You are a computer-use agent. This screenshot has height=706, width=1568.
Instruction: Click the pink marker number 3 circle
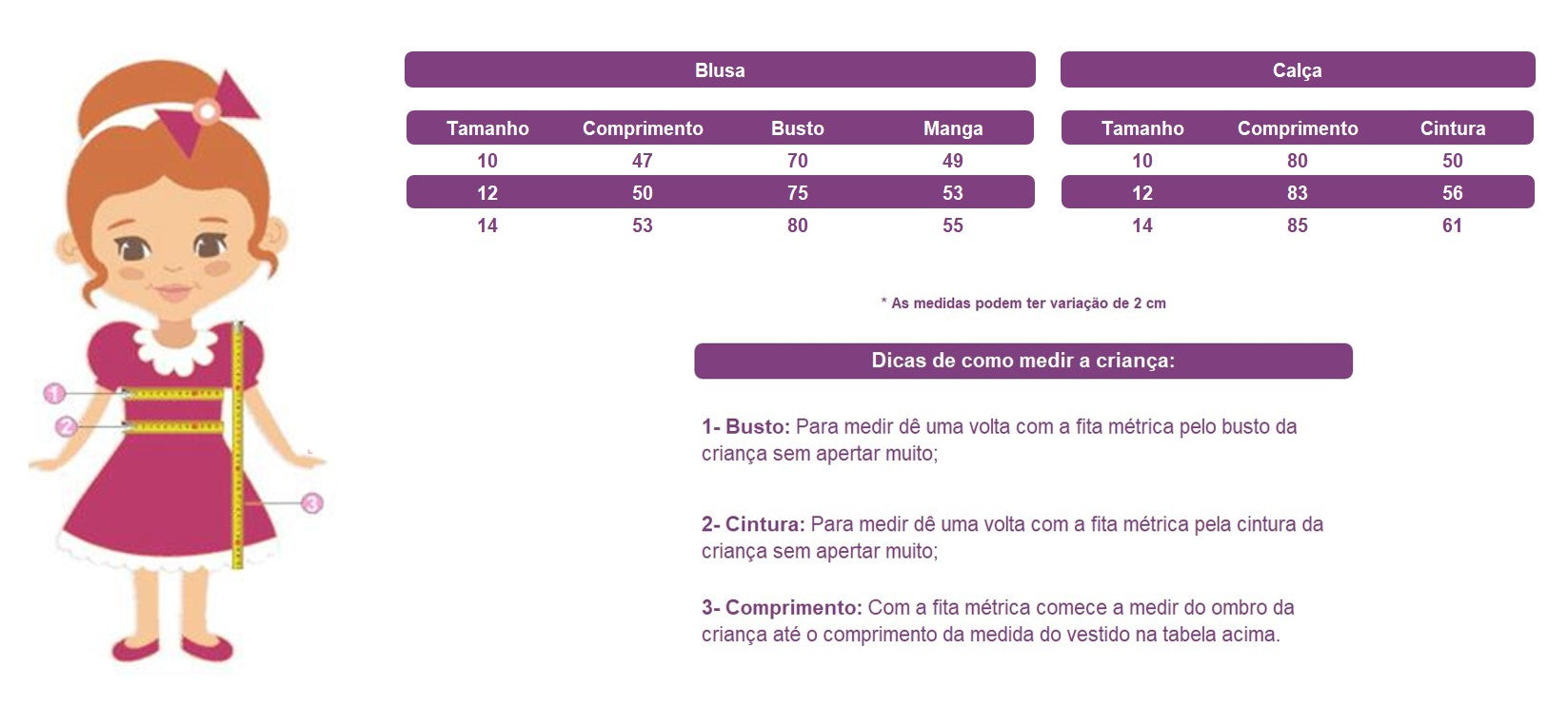[312, 502]
